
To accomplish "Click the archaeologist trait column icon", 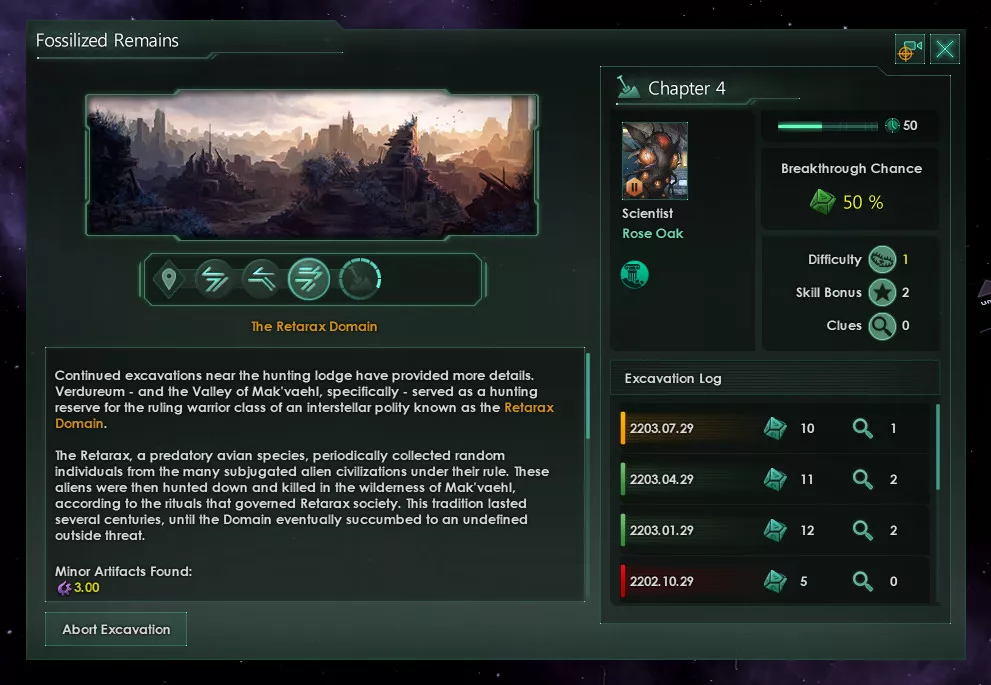I will point(635,275).
